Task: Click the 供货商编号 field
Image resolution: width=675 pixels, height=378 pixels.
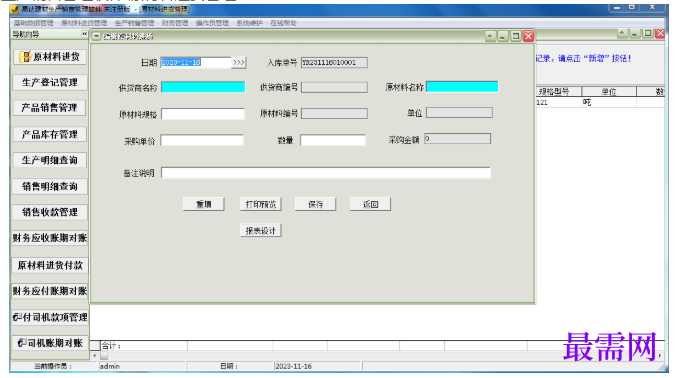Action: click(x=334, y=87)
